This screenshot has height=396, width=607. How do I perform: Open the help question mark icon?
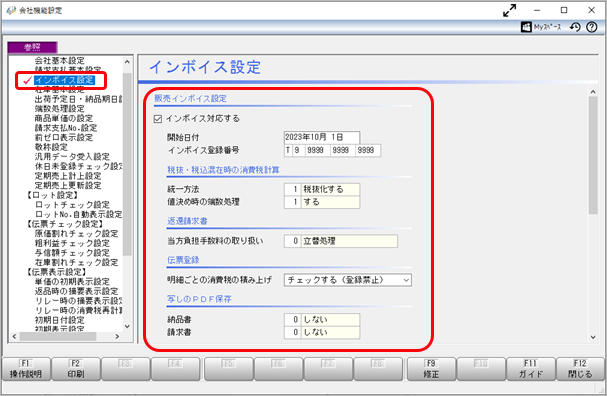pyautogui.click(x=592, y=27)
